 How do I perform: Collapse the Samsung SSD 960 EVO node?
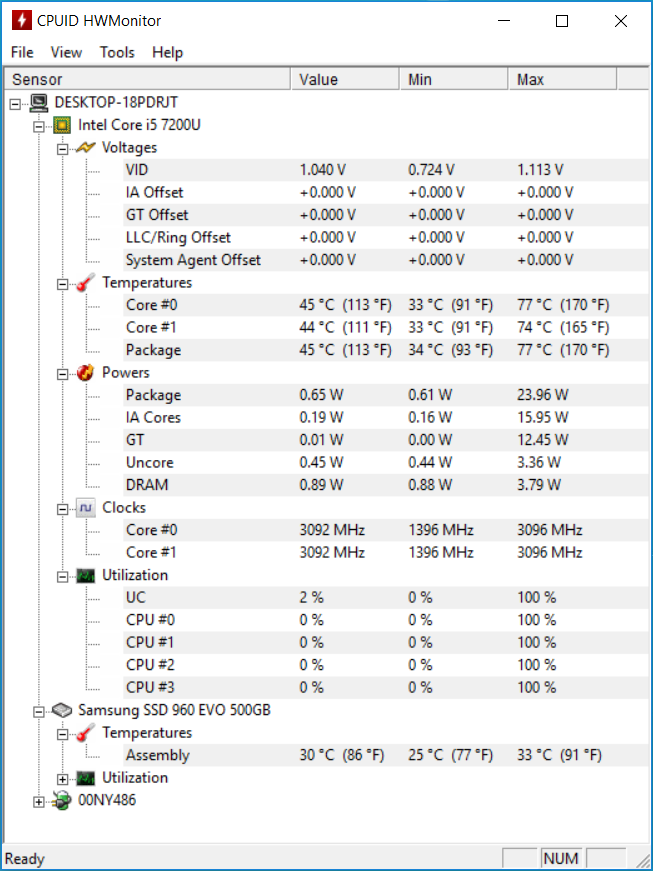pyautogui.click(x=38, y=712)
